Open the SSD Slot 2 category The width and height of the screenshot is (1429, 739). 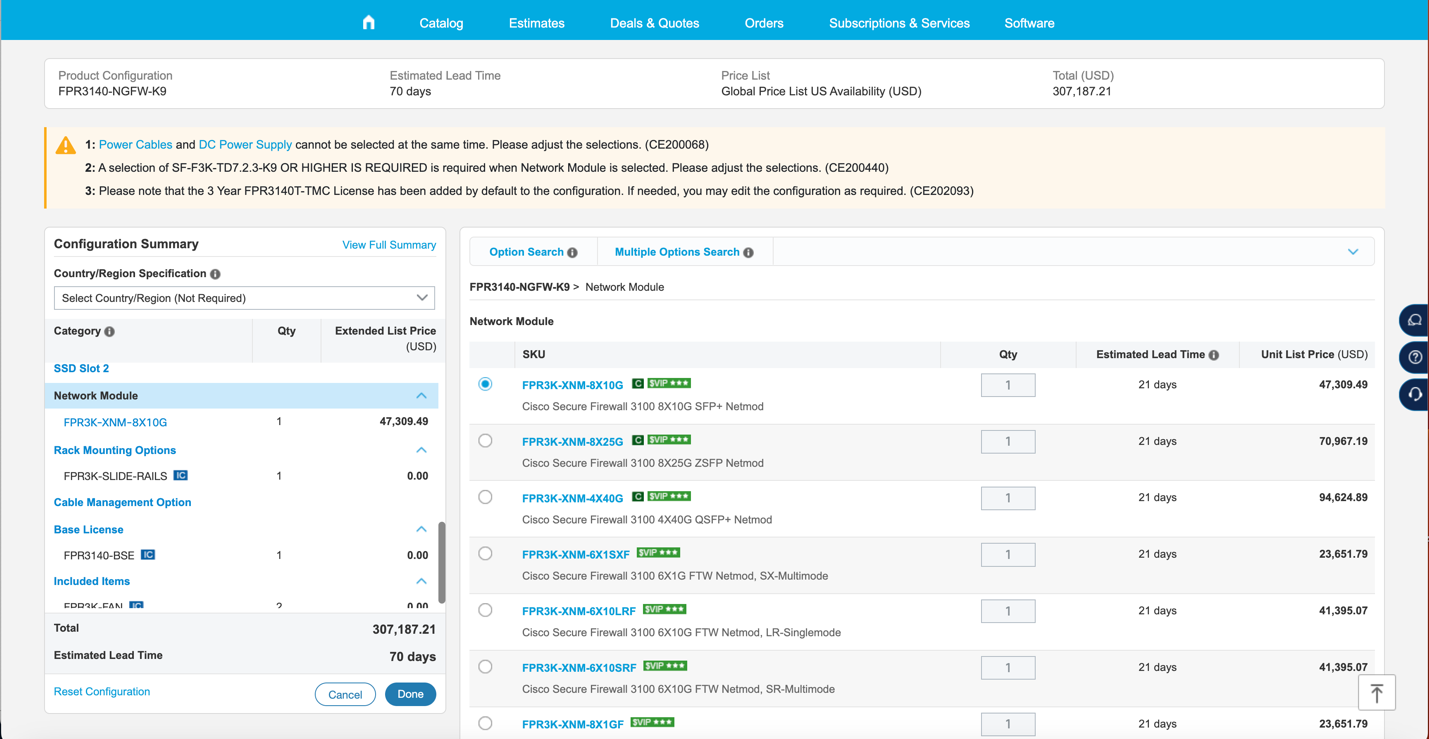pos(81,369)
